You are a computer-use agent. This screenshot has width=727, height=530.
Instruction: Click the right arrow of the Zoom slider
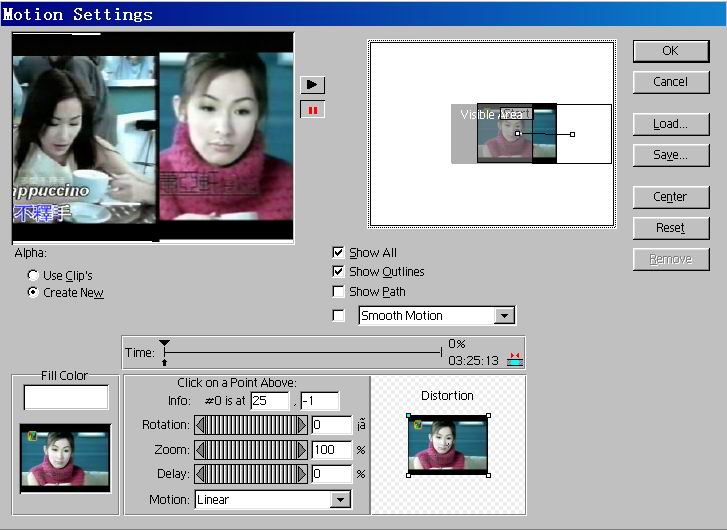click(301, 449)
